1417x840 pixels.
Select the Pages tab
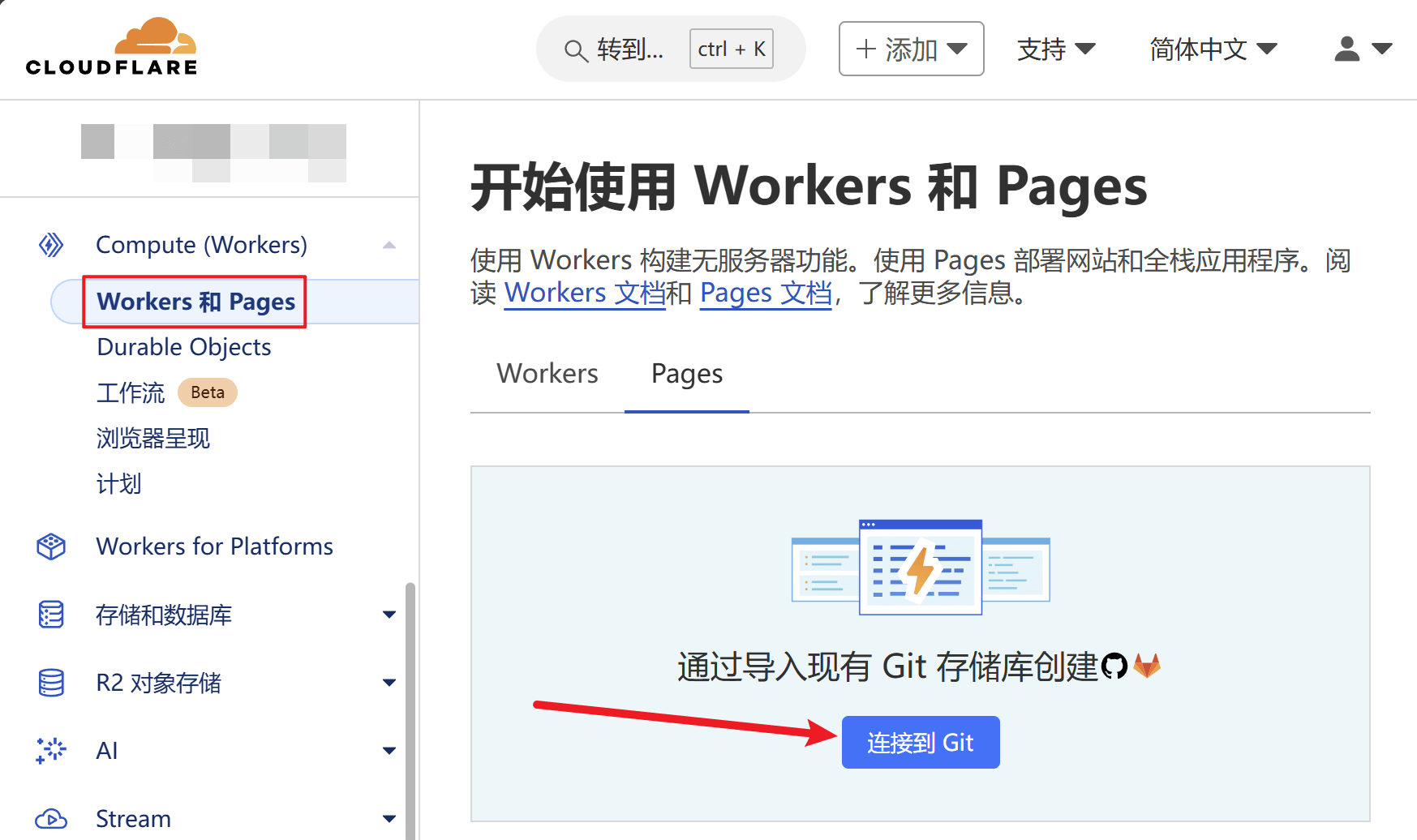coord(686,374)
